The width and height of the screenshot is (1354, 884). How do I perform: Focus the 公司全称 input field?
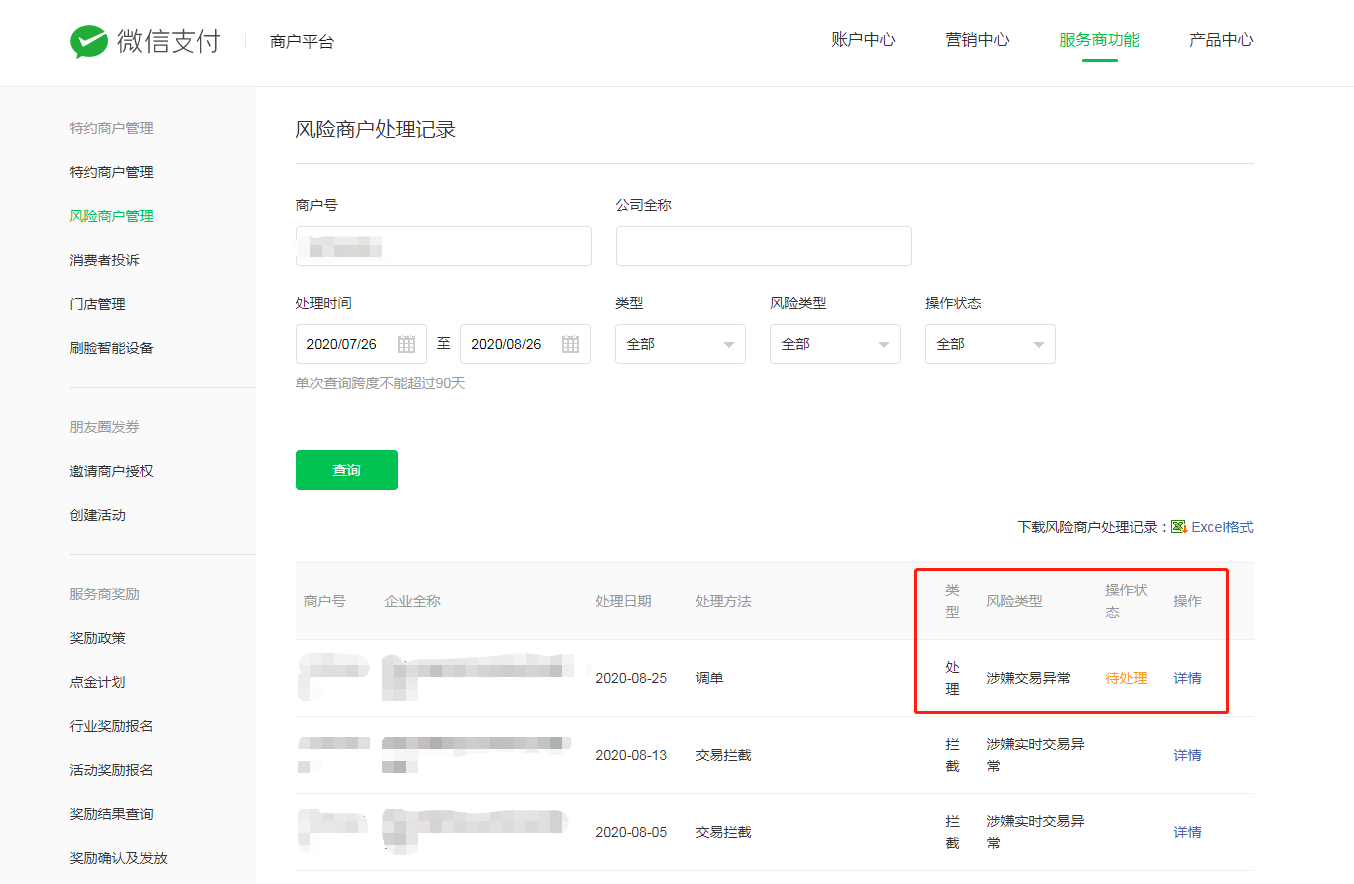[x=764, y=246]
